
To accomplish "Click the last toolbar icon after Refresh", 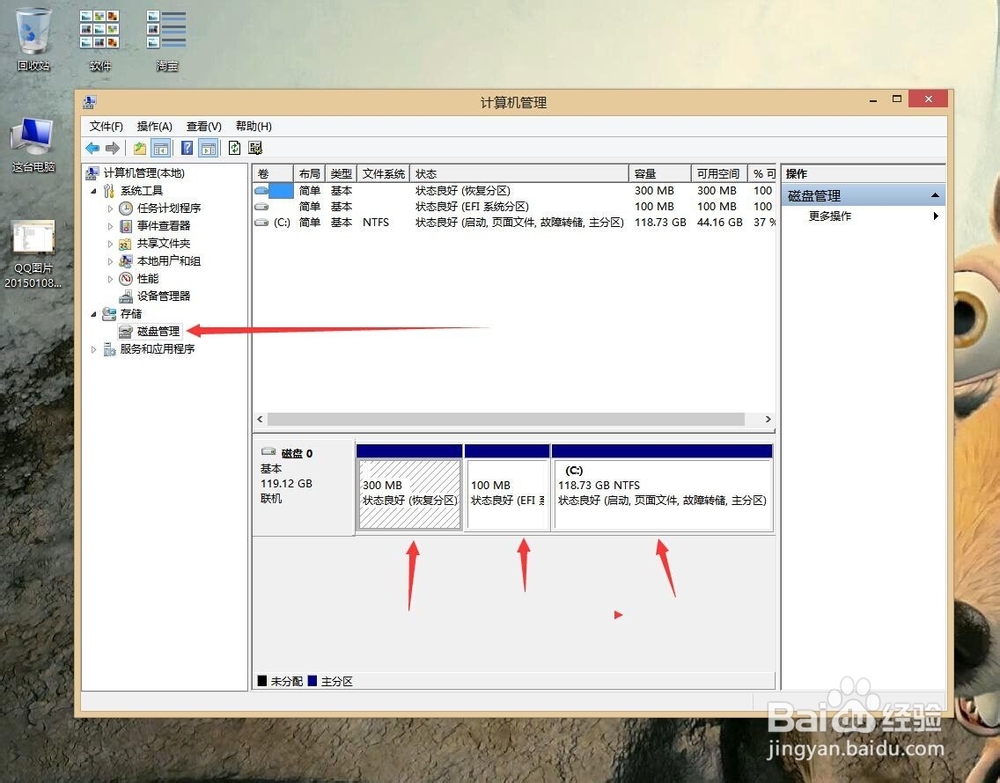I will pyautogui.click(x=256, y=149).
